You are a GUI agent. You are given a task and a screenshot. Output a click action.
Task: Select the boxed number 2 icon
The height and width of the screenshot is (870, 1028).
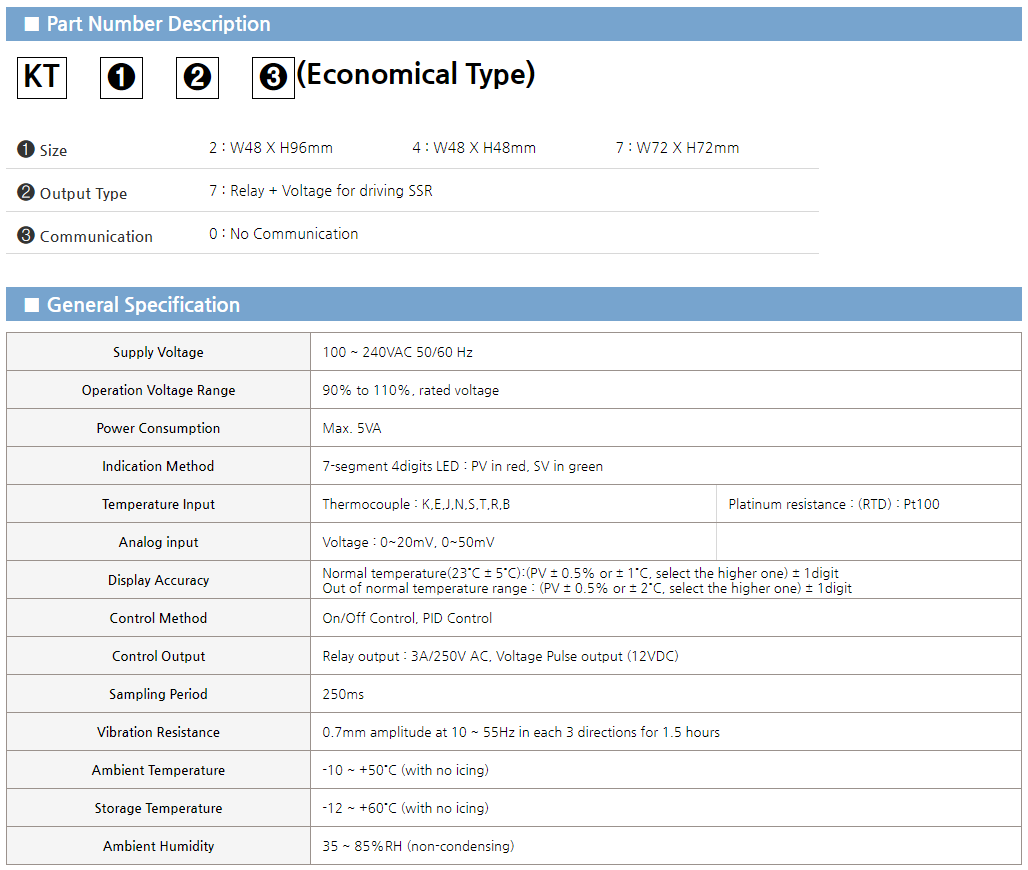(x=197, y=78)
